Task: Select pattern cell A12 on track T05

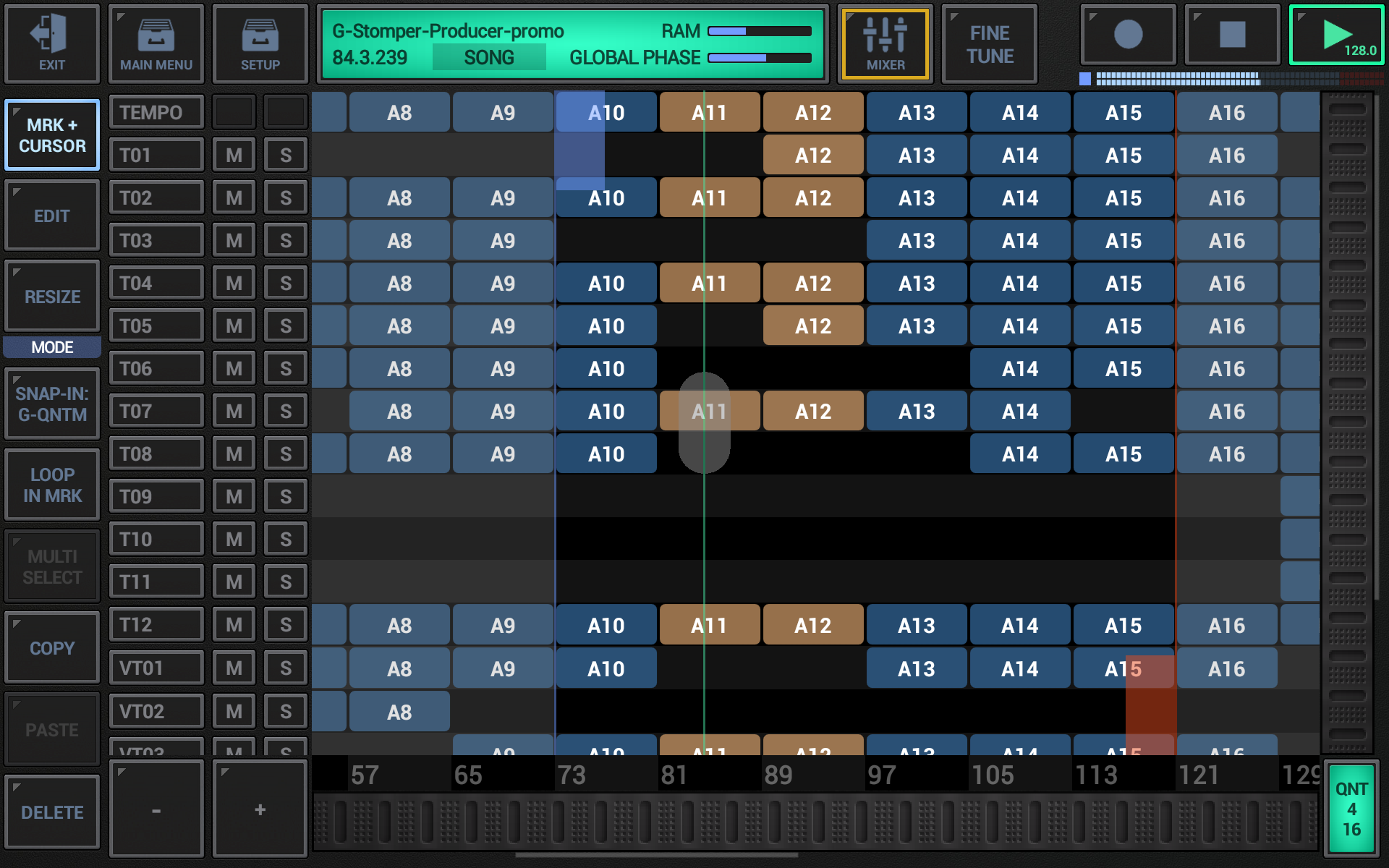Action: [812, 325]
